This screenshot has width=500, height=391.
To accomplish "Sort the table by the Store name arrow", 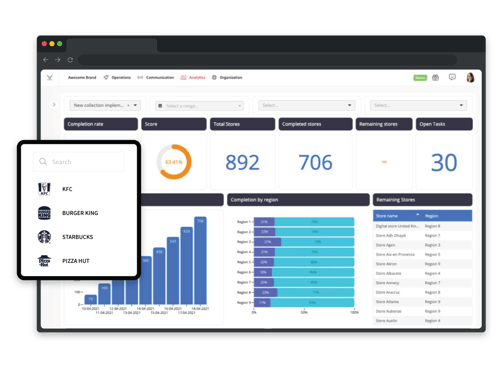I will 417,215.
